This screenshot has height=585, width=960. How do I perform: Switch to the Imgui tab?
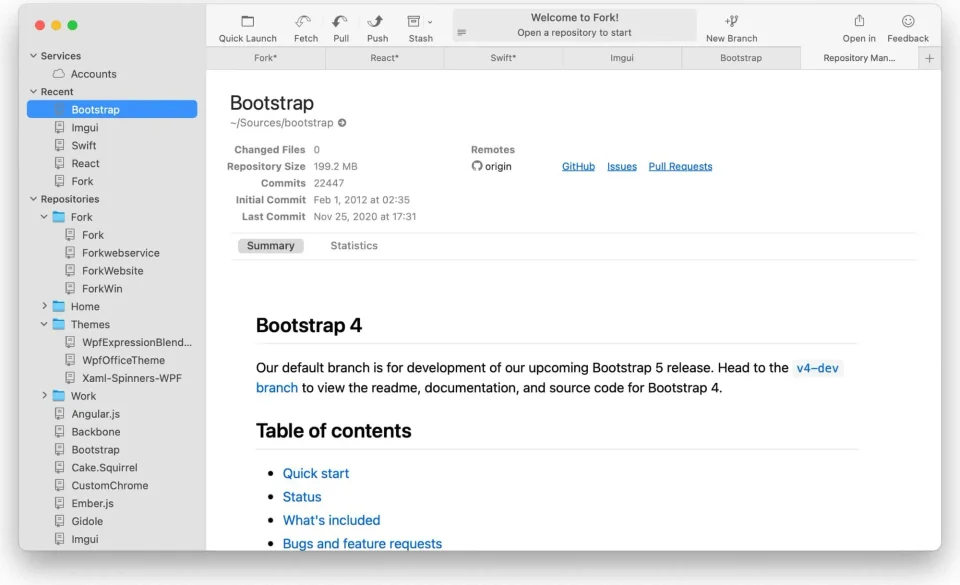(x=621, y=58)
